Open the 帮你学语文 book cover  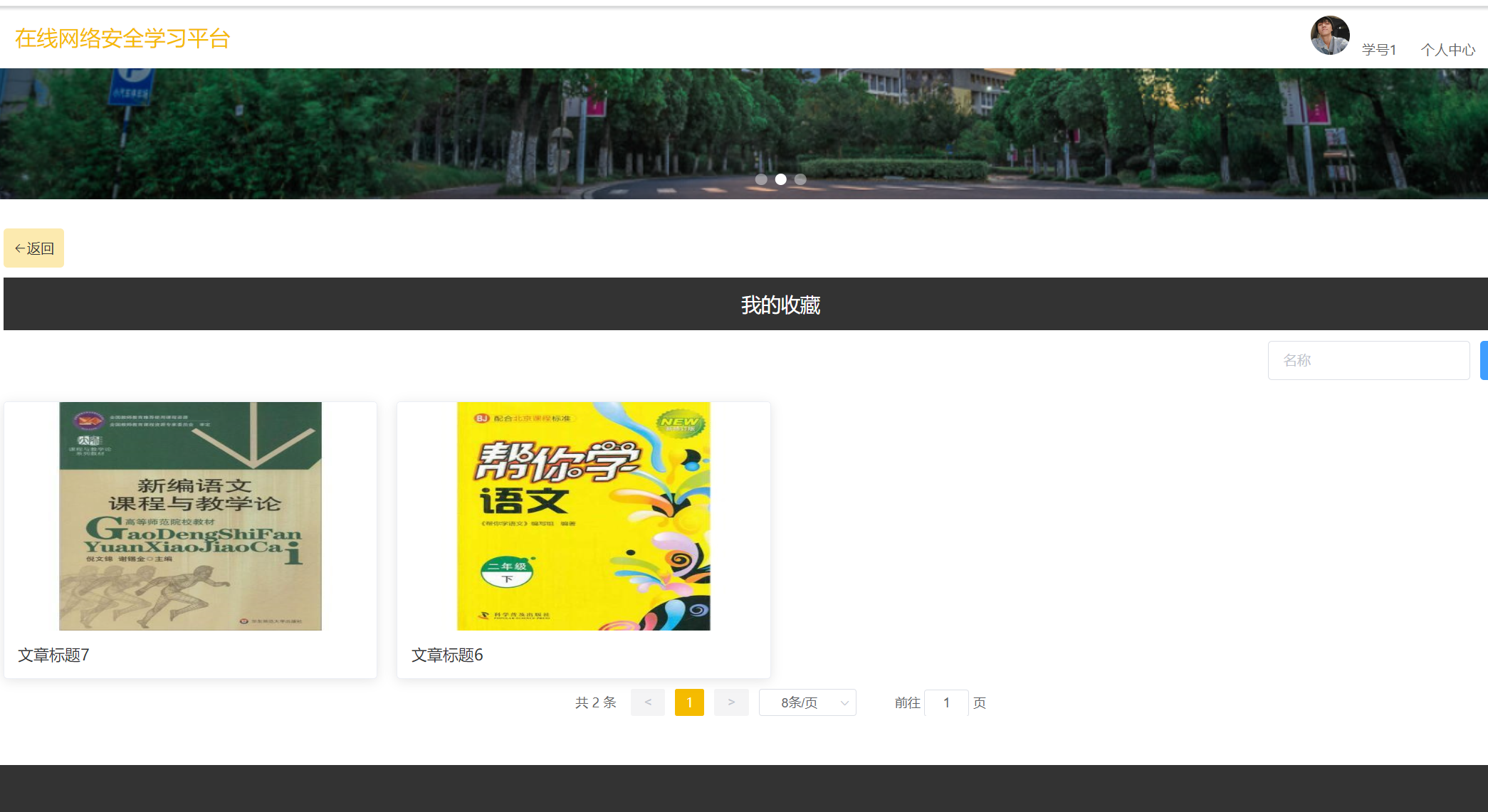[x=584, y=516]
